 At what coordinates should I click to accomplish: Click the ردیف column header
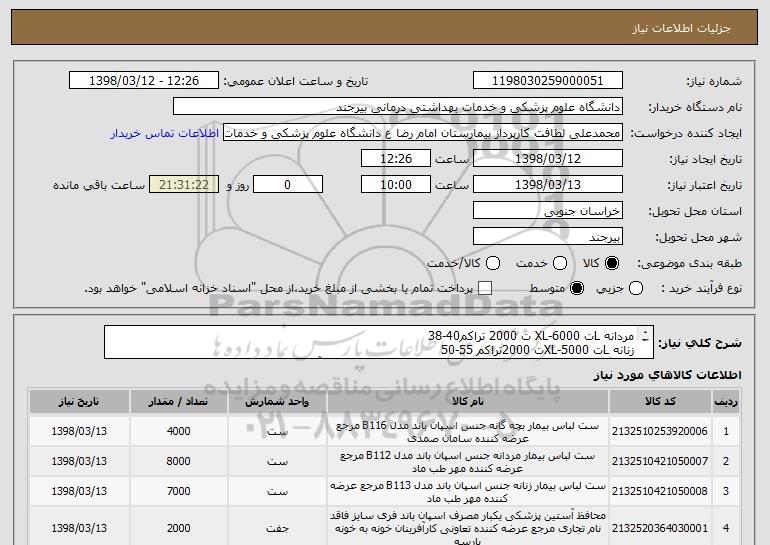pos(726,402)
